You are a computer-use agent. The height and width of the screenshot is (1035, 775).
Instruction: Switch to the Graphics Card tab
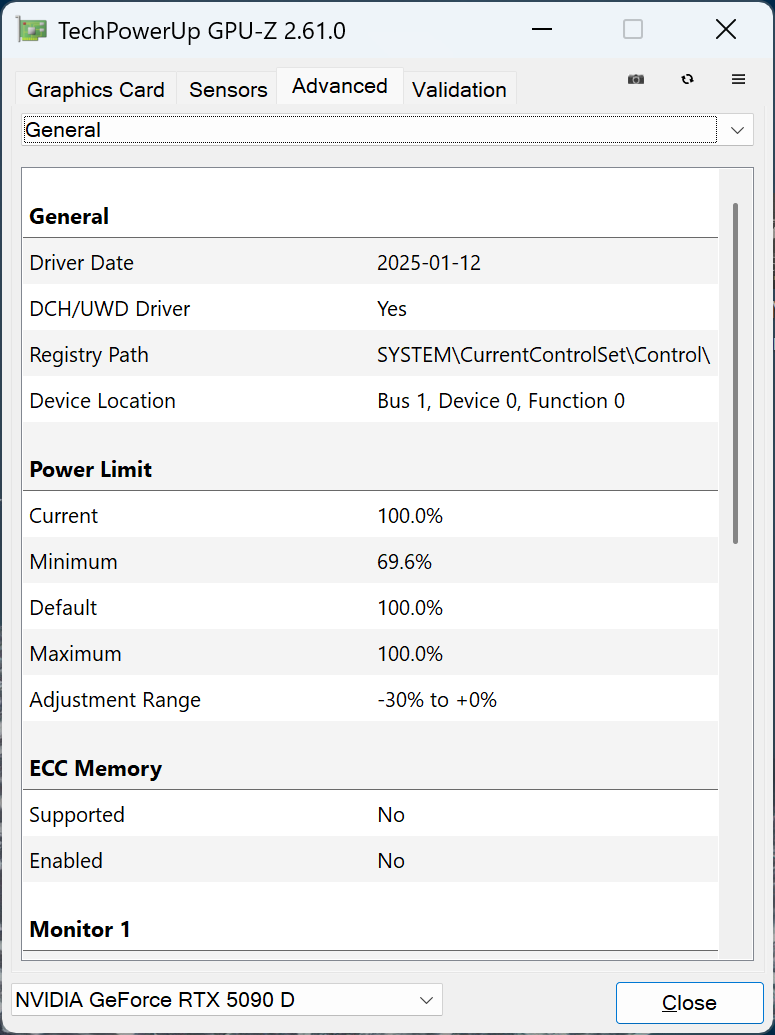tap(96, 89)
